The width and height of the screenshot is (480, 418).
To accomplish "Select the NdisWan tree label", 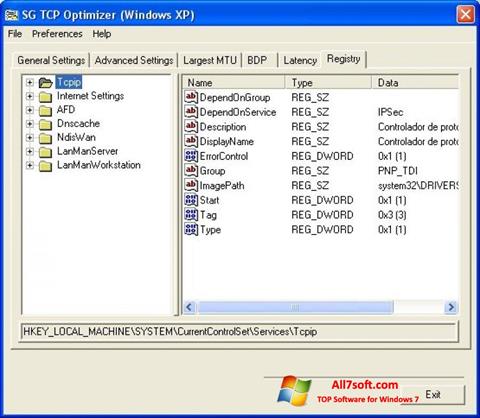I will click(x=76, y=137).
